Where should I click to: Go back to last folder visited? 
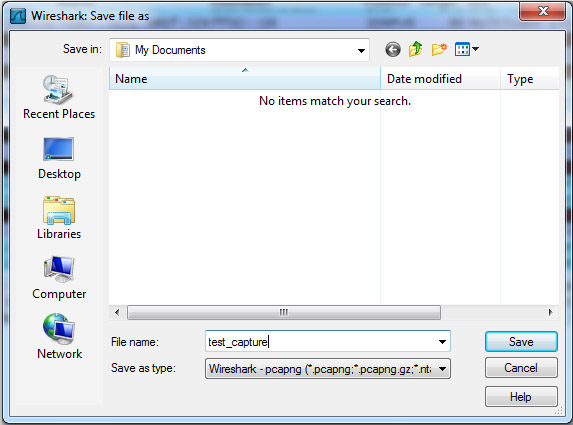coord(393,49)
